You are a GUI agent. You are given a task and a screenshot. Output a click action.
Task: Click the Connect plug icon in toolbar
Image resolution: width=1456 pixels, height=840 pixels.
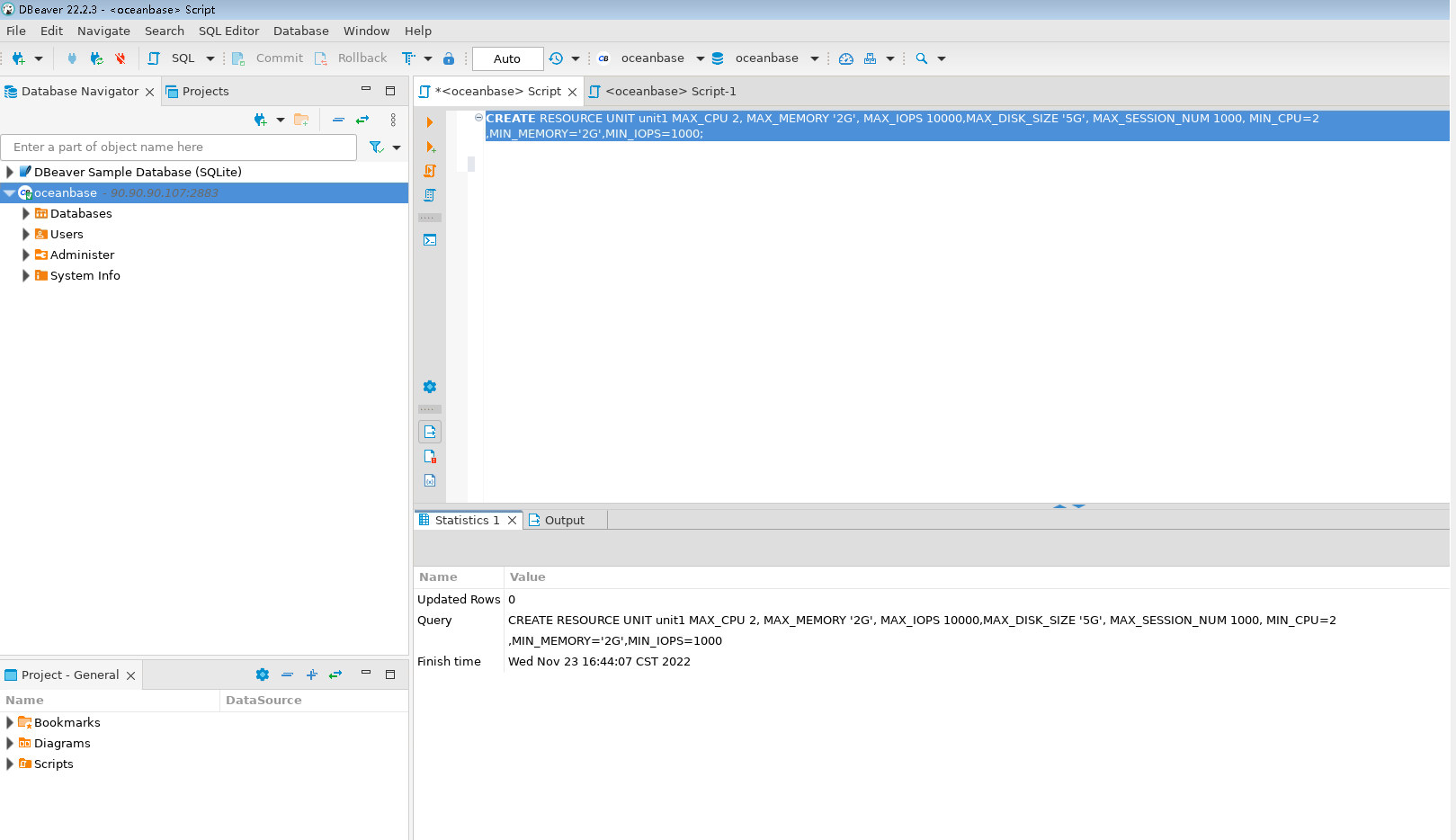coord(72,58)
